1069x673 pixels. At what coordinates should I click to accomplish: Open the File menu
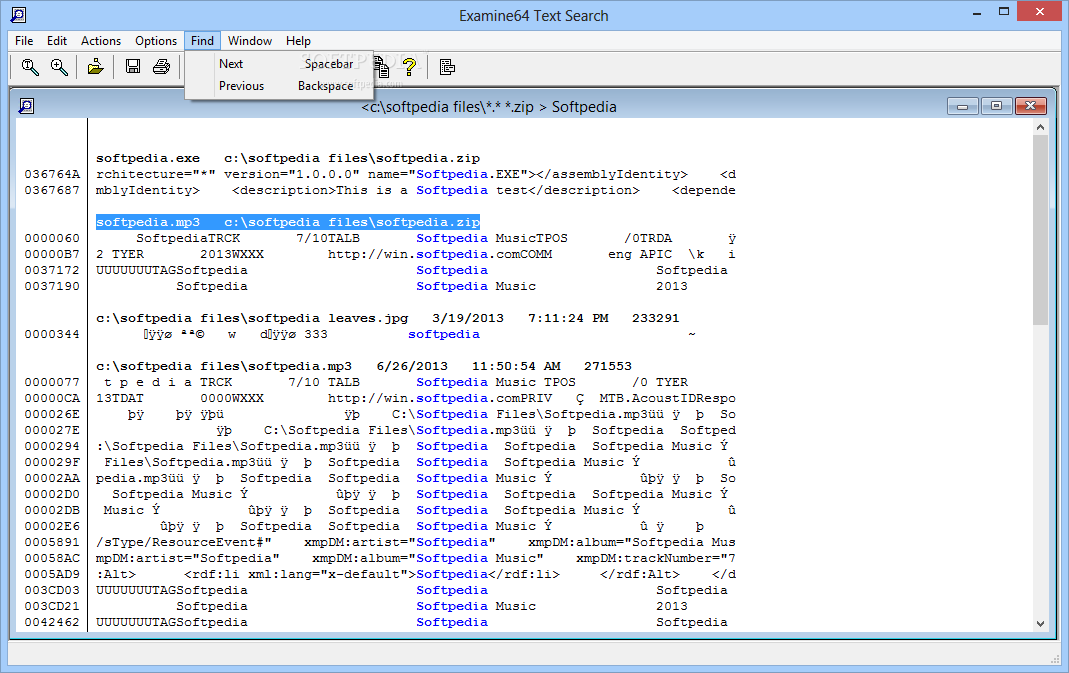24,41
